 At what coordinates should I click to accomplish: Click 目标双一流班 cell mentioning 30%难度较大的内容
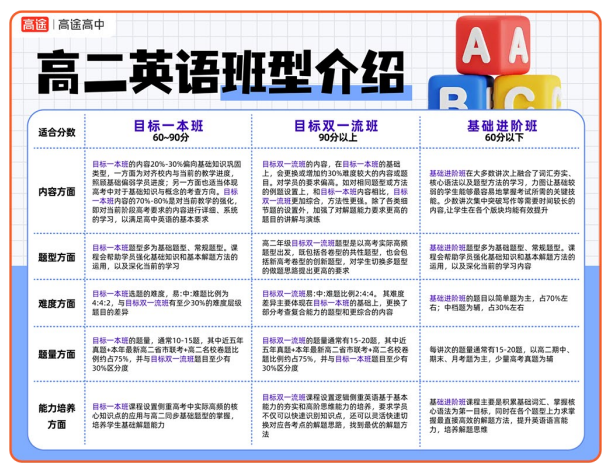tap(335, 191)
